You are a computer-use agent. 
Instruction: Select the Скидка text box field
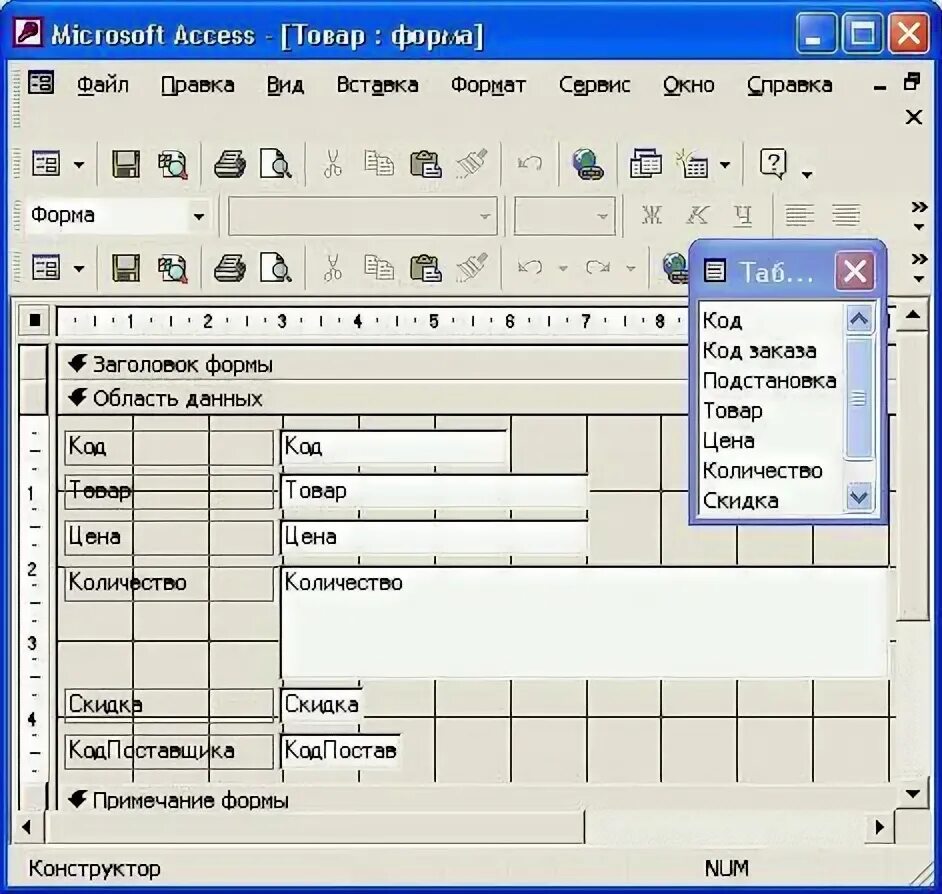[321, 703]
